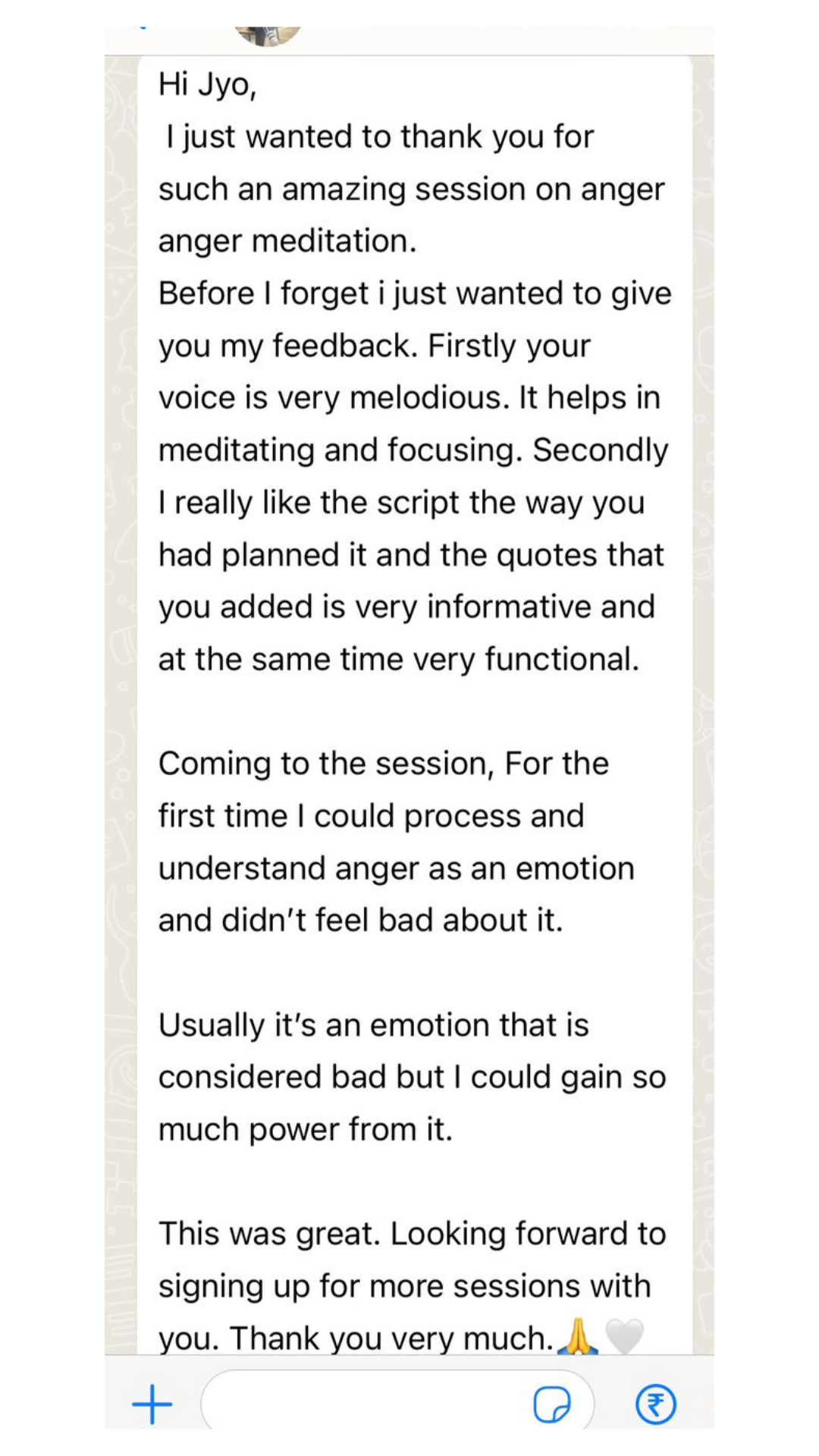Tap the white heart emoji

click(624, 1338)
